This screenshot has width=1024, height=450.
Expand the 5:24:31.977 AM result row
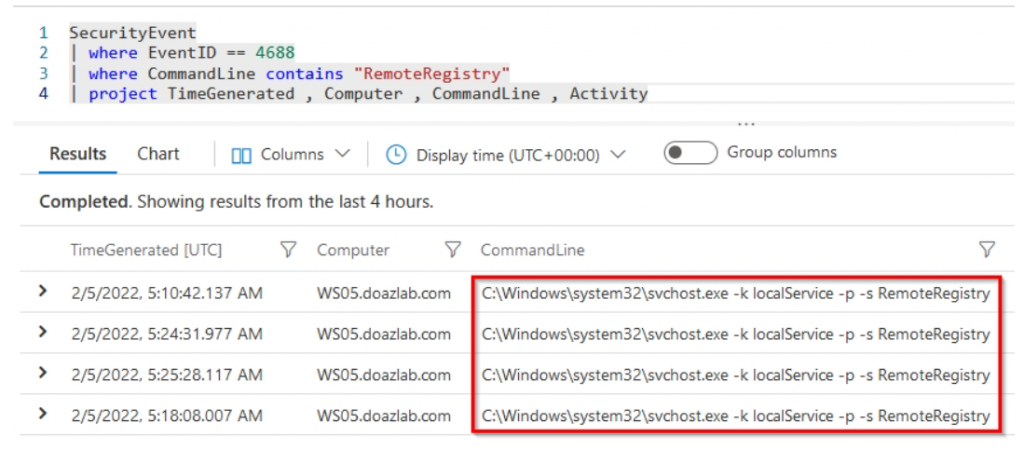coord(43,333)
